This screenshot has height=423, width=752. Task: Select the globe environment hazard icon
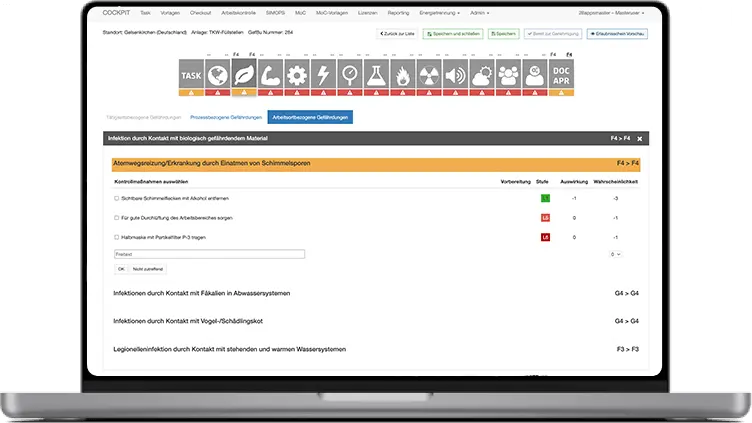point(218,75)
